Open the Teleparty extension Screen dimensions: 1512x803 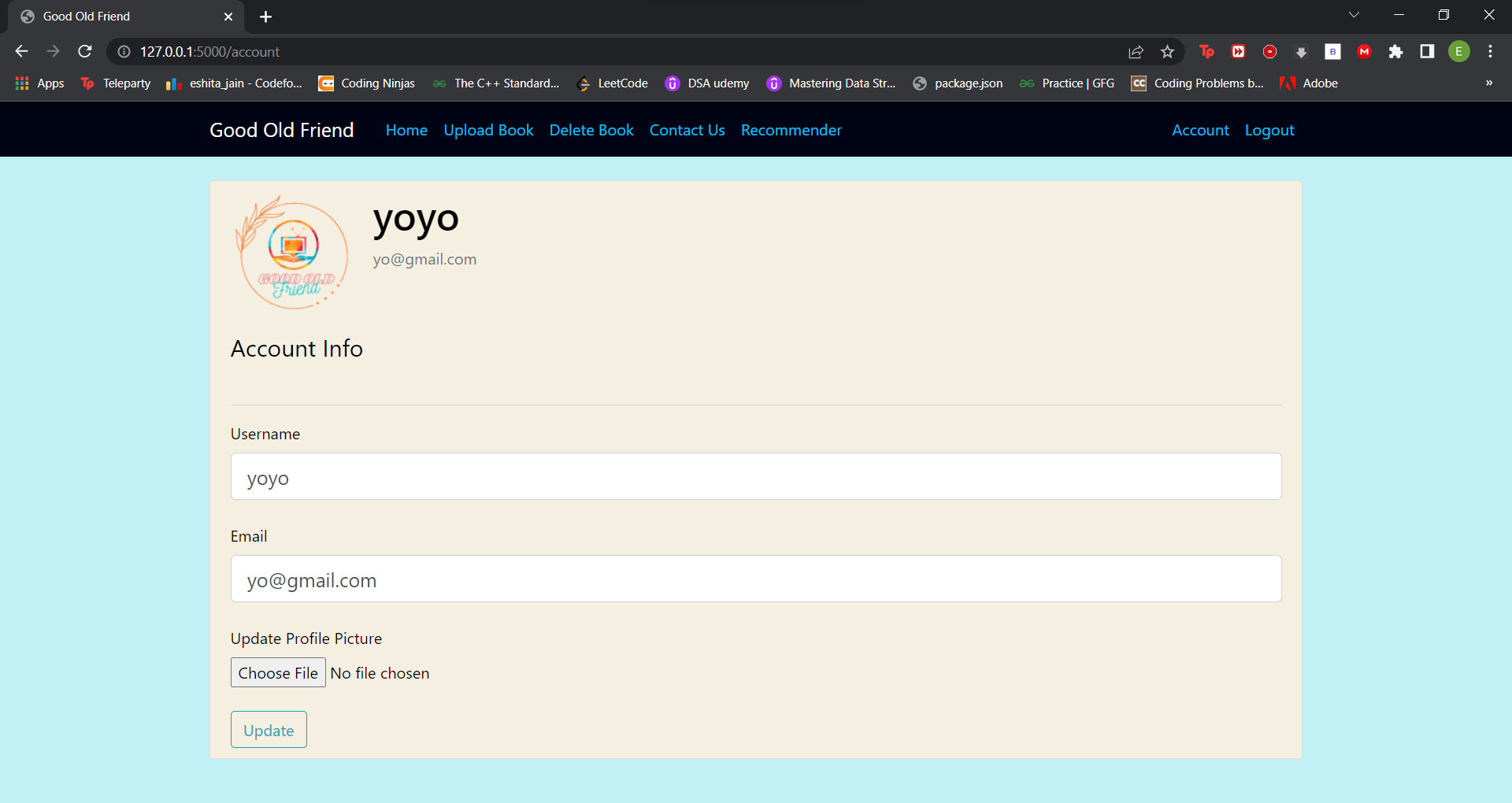point(1206,52)
